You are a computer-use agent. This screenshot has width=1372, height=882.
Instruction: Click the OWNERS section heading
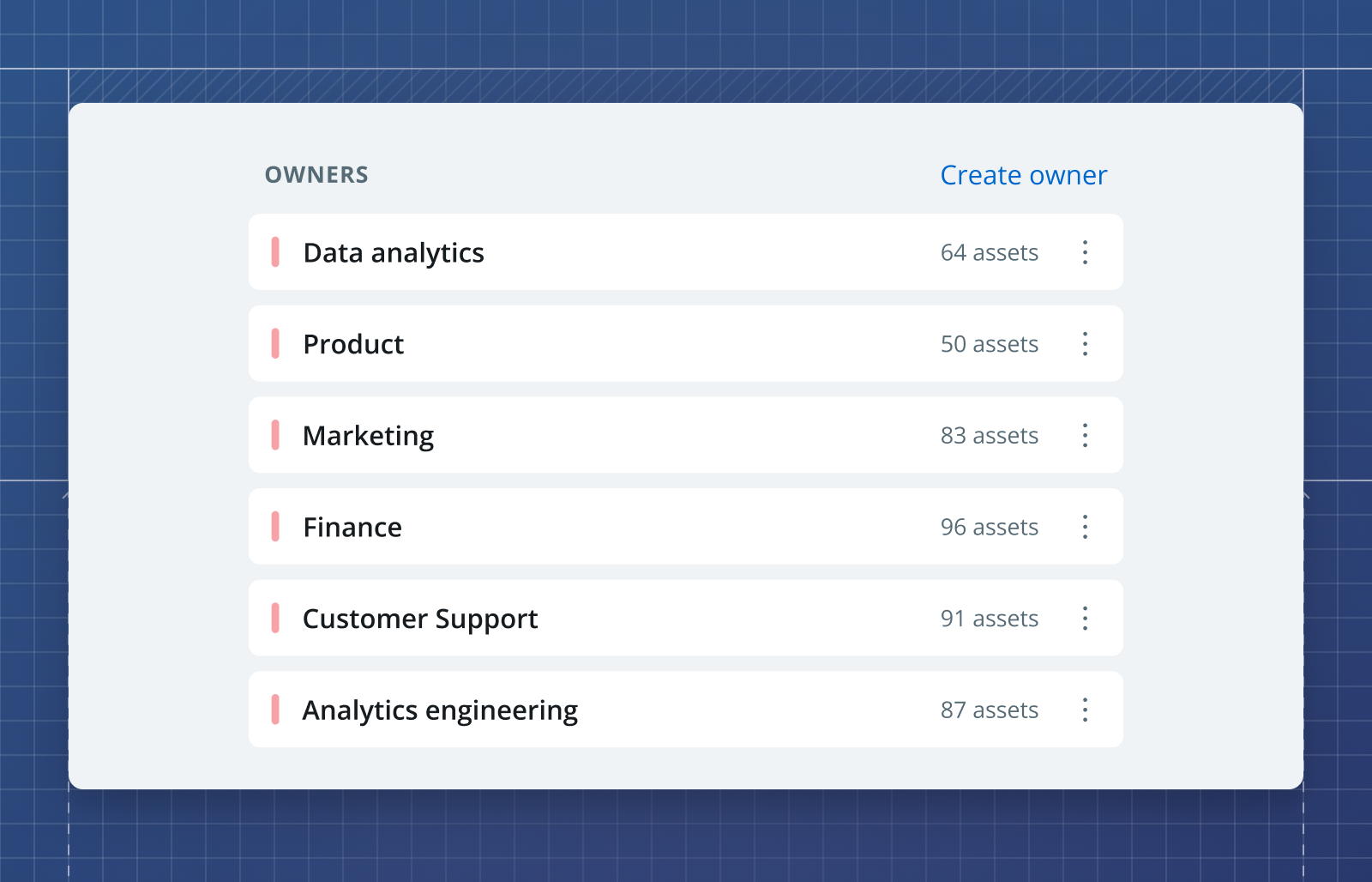point(316,175)
